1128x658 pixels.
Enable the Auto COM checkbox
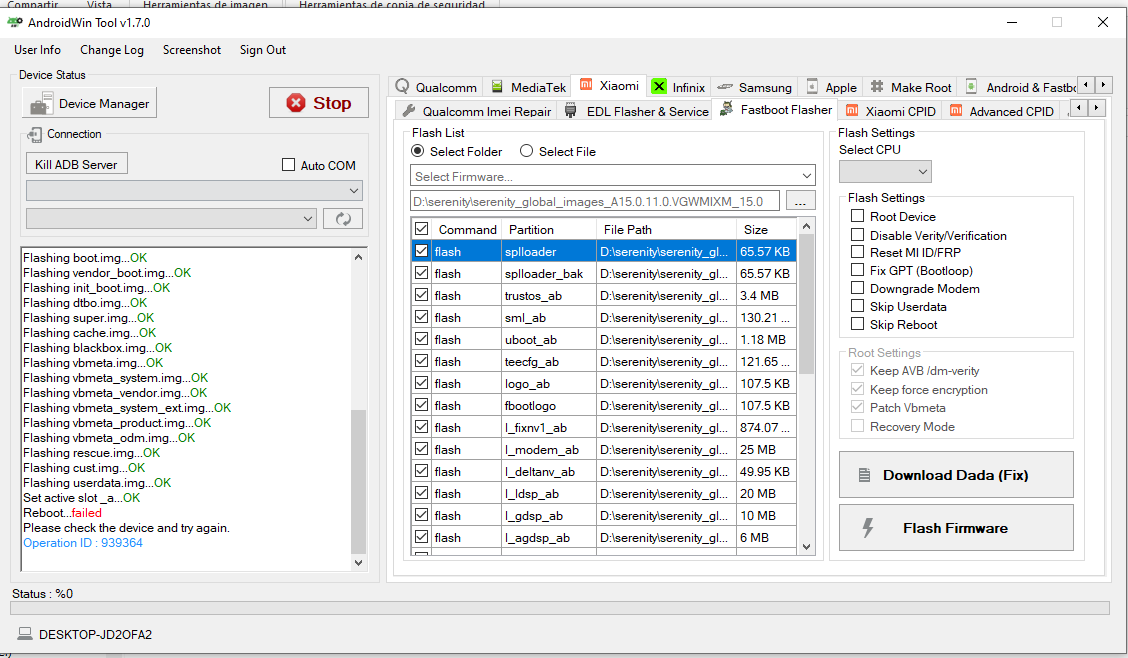tap(288, 165)
